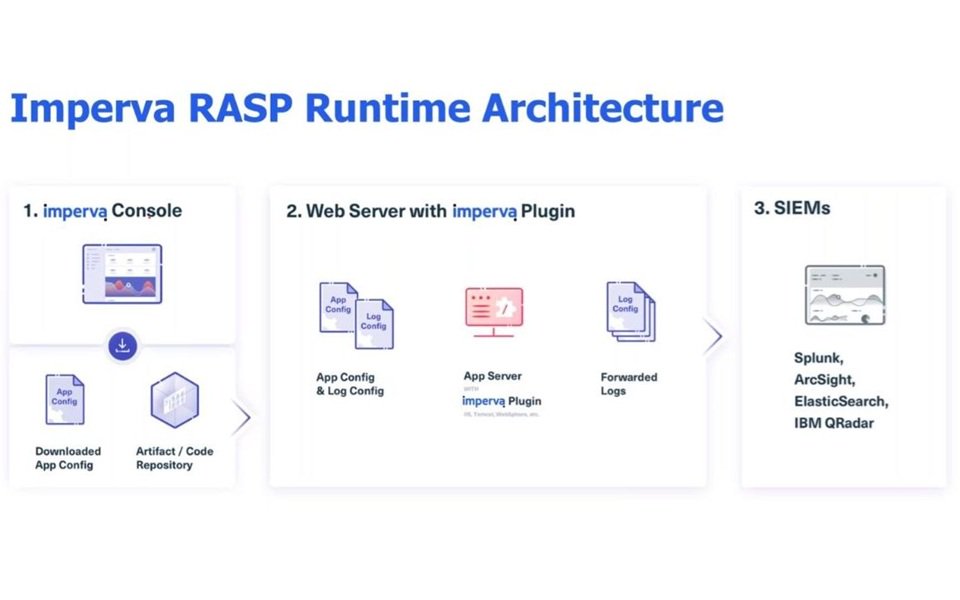The width and height of the screenshot is (960, 600).
Task: Click the blue download circle icon
Action: (122, 346)
